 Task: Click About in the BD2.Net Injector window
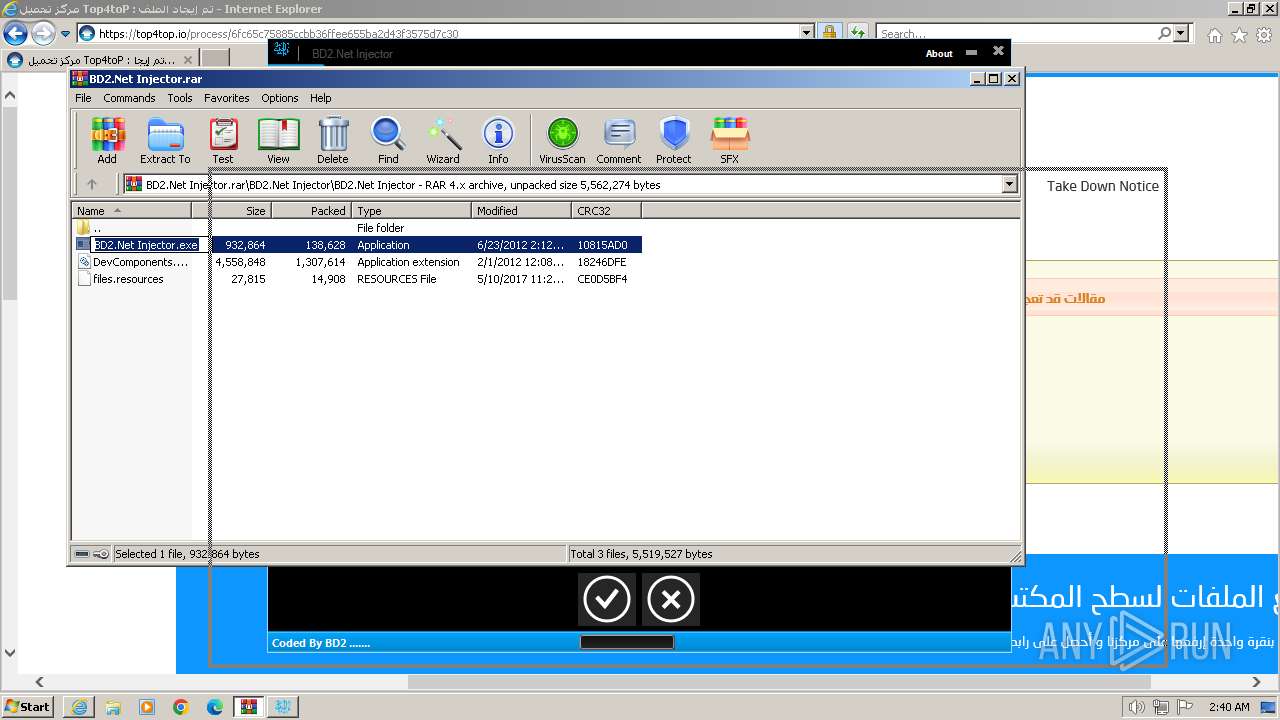[939, 54]
